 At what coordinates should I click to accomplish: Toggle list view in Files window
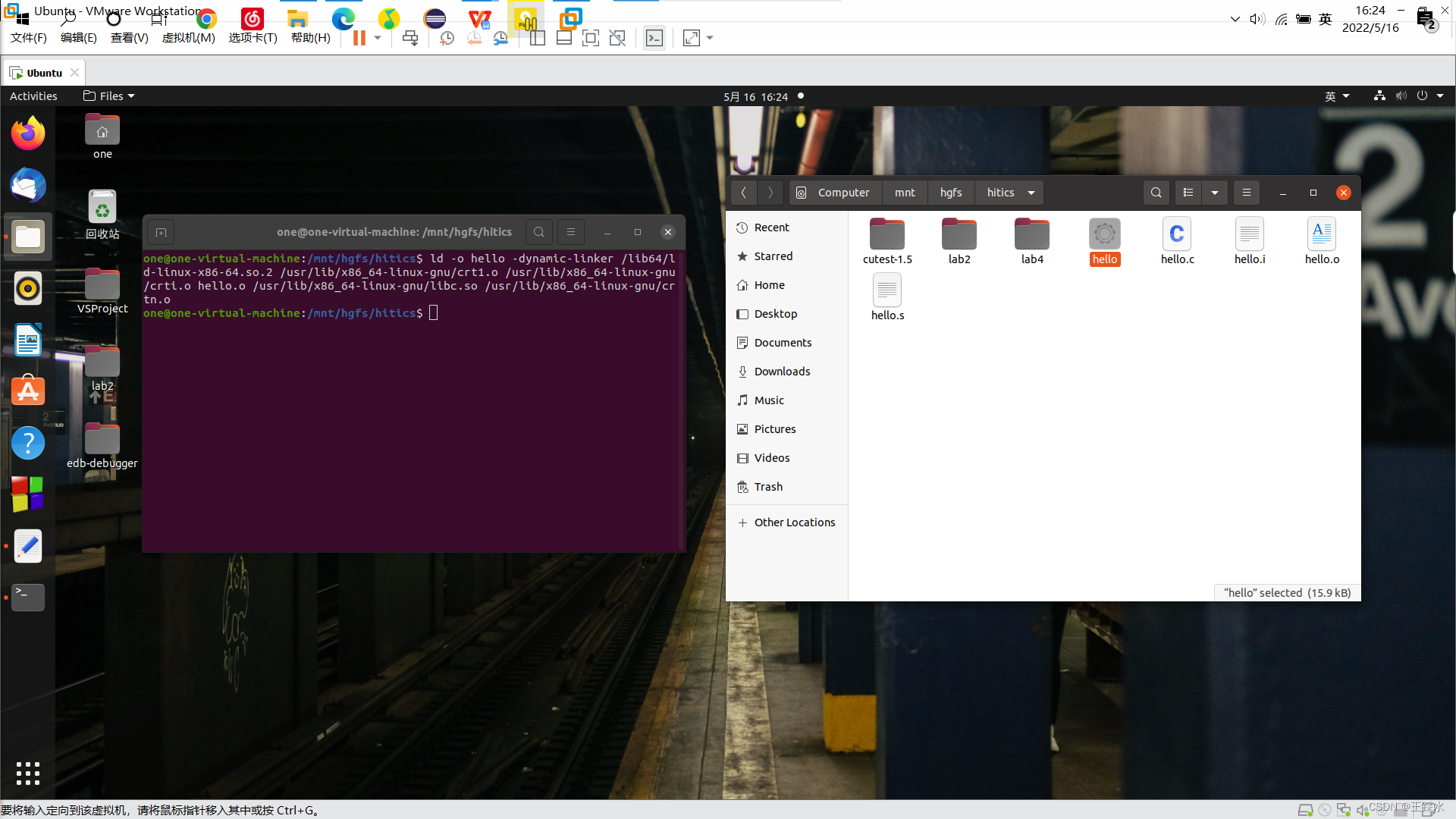tap(1188, 193)
